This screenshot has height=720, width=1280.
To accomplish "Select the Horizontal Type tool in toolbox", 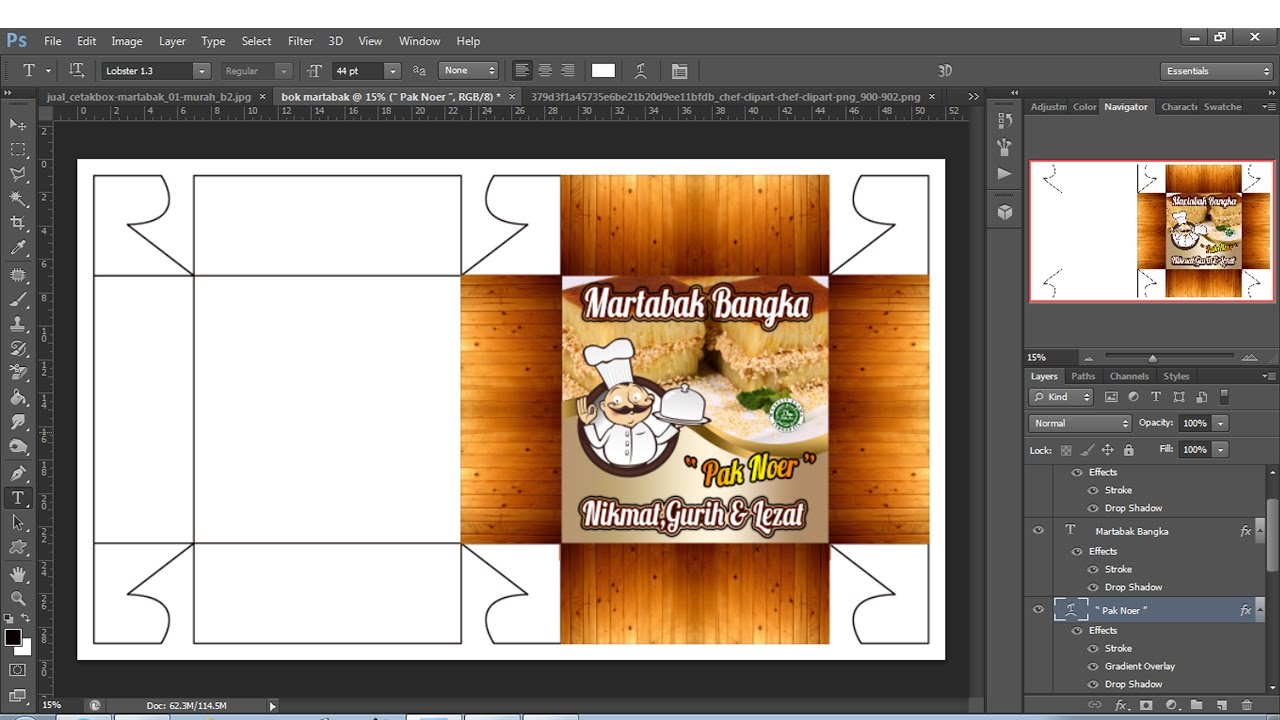I will point(18,498).
